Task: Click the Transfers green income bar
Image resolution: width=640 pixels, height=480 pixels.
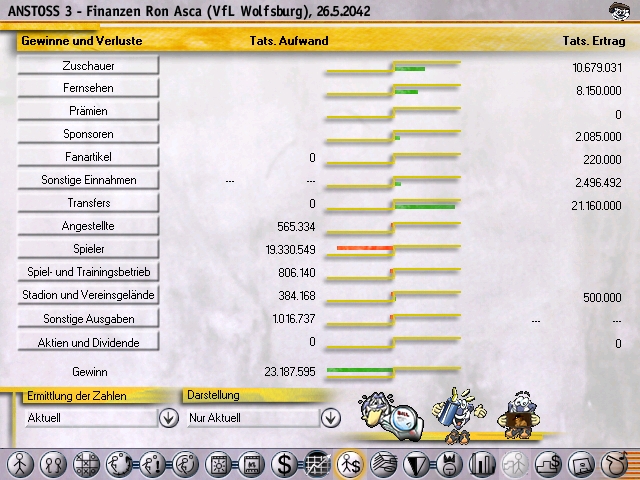Action: coord(424,207)
